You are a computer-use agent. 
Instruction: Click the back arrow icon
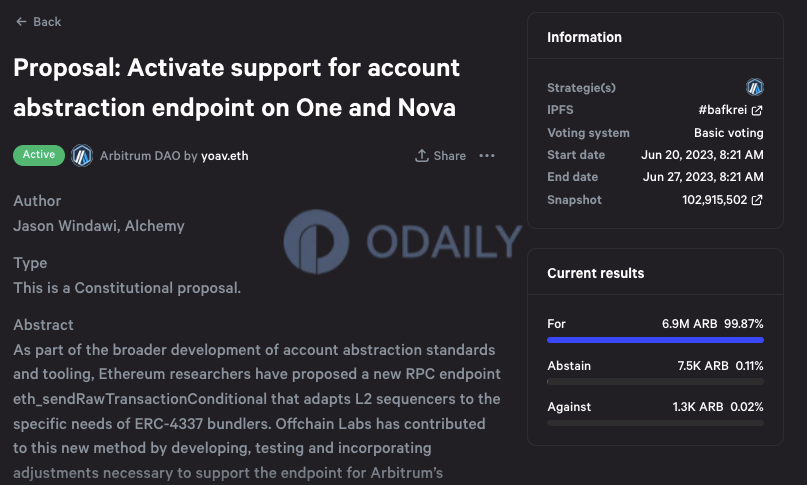pos(21,22)
